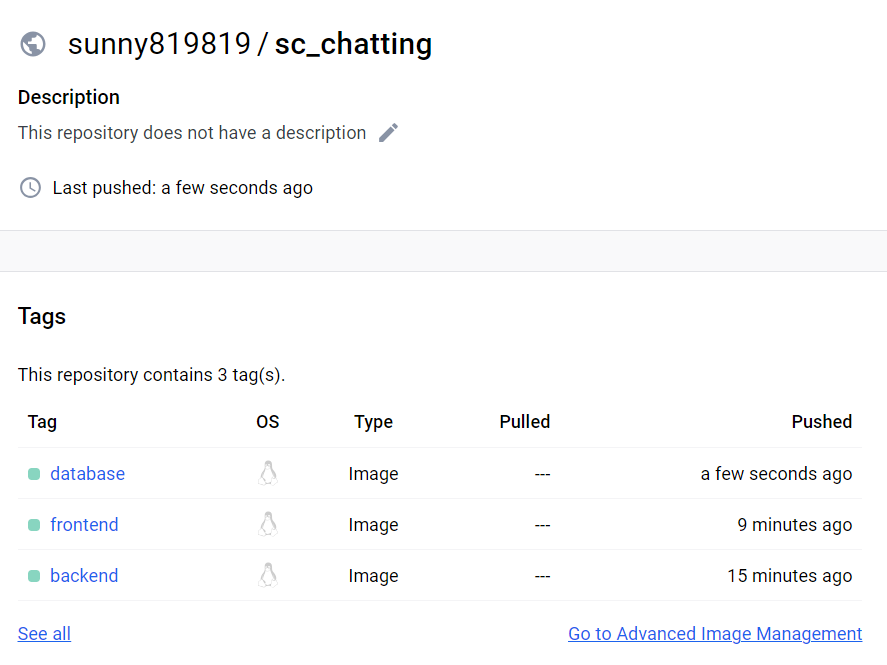Viewport: 887px width, 665px height.
Task: Click the sc_chatting repository name
Action: (354, 44)
